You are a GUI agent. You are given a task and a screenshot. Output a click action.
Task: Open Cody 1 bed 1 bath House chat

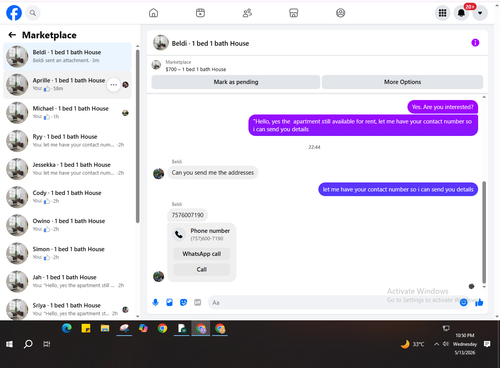(67, 197)
